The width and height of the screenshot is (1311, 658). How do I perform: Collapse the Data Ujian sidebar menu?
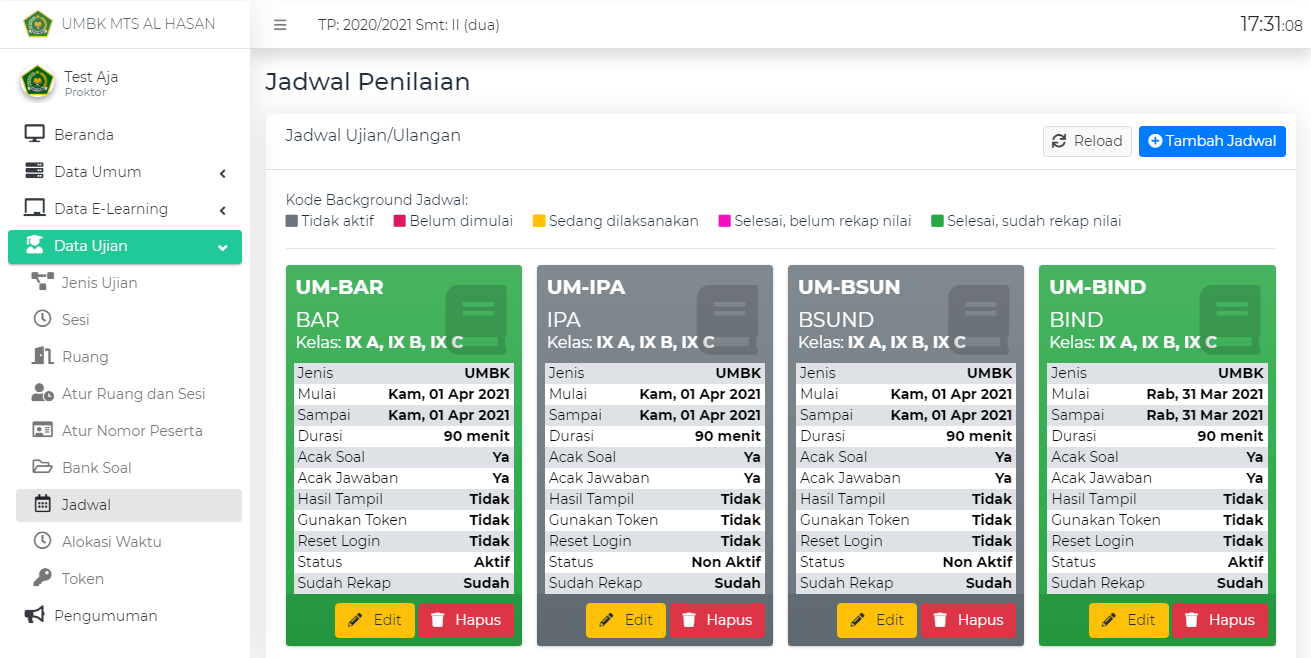point(125,246)
